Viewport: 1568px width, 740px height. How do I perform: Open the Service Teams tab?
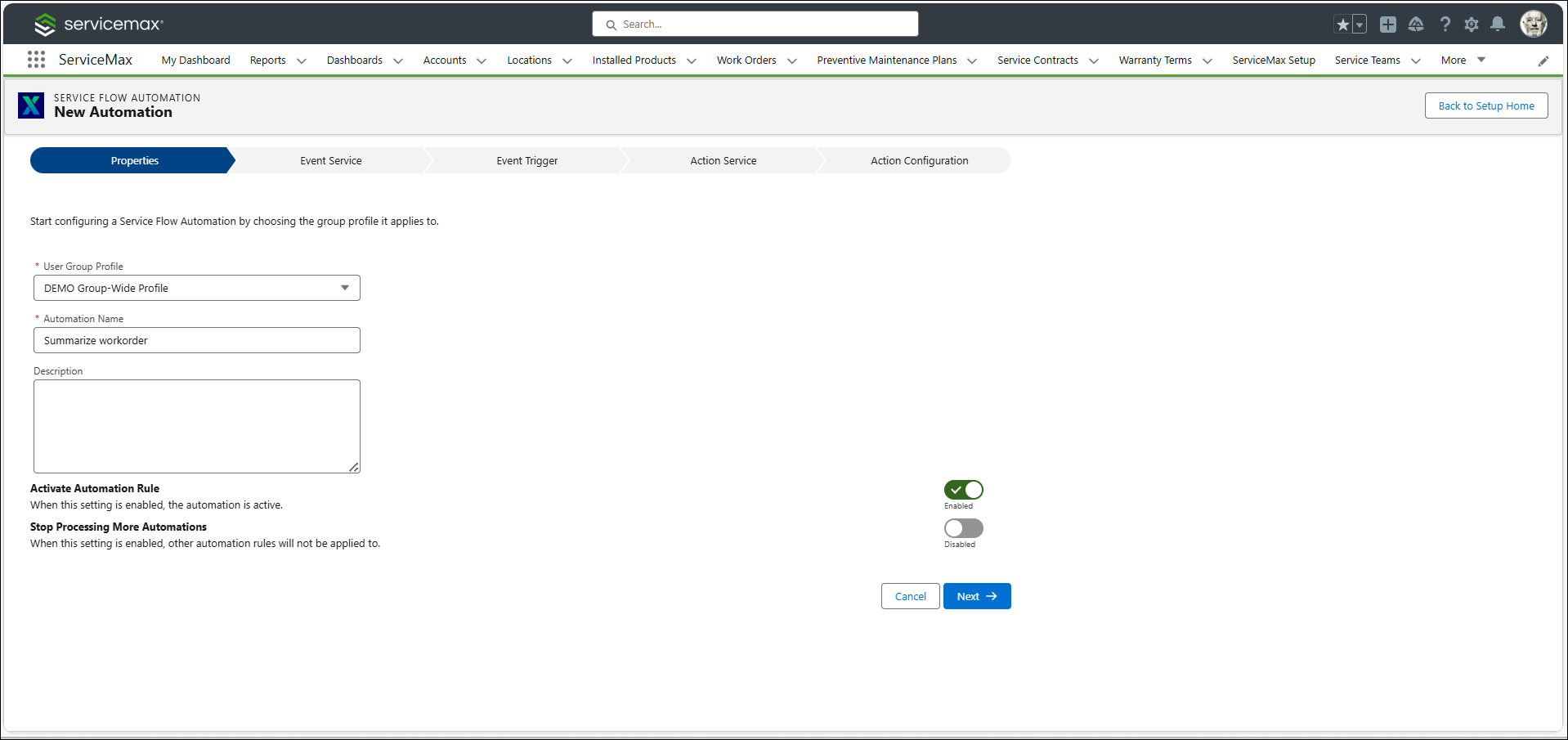pyautogui.click(x=1368, y=60)
